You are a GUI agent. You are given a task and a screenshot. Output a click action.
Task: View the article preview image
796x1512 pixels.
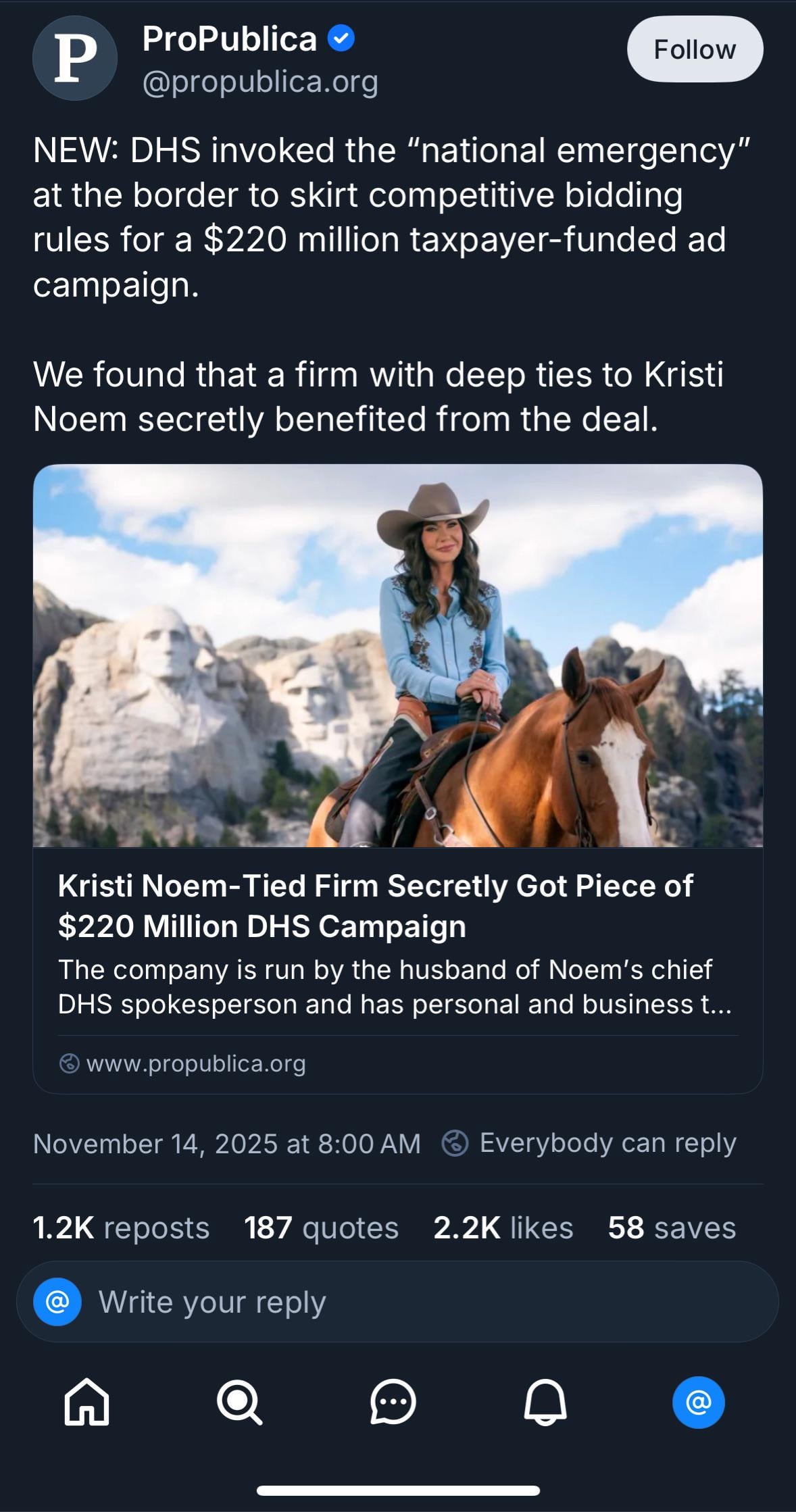pyautogui.click(x=398, y=655)
